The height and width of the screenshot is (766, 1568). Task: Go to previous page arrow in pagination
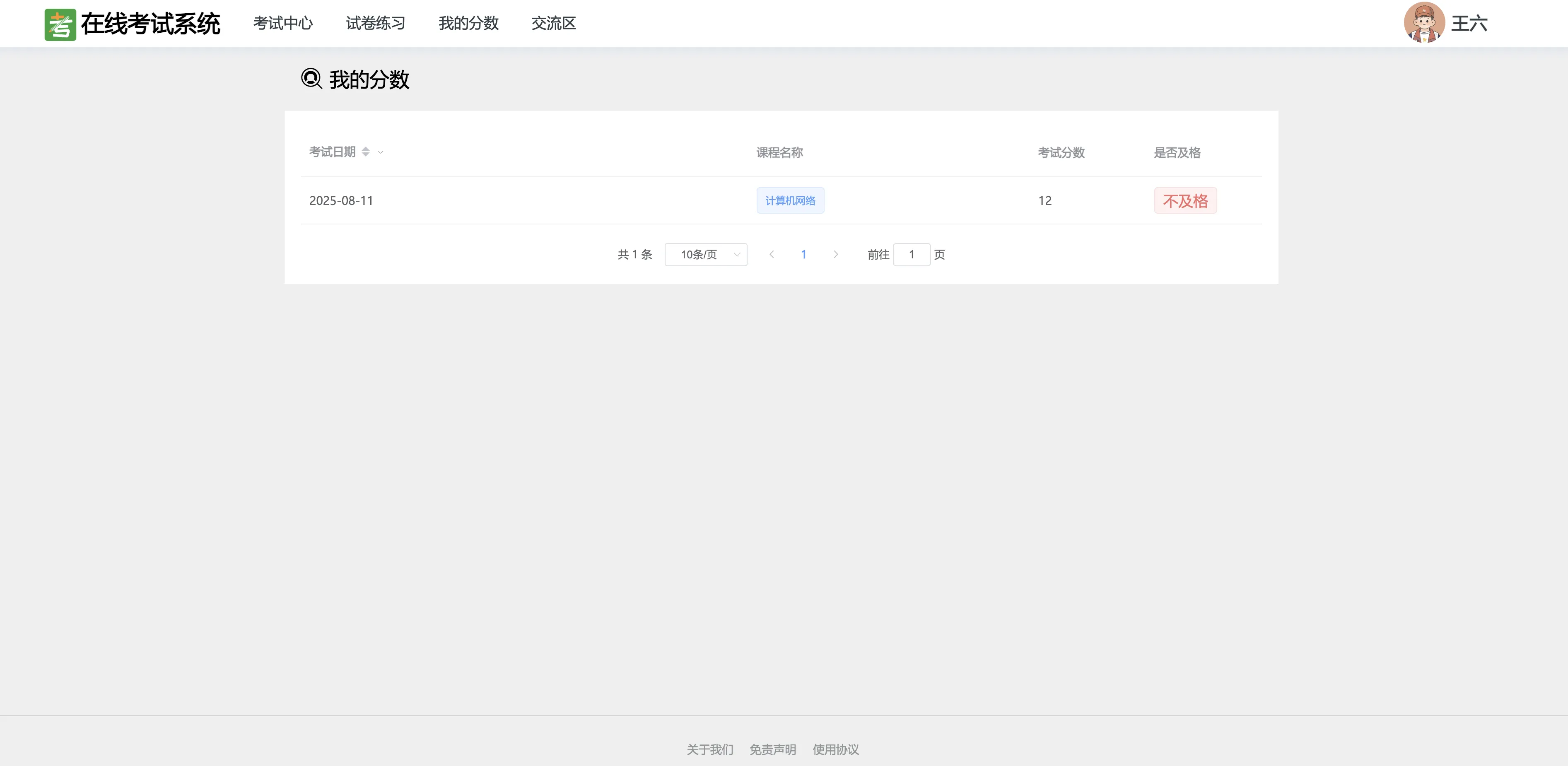[771, 254]
